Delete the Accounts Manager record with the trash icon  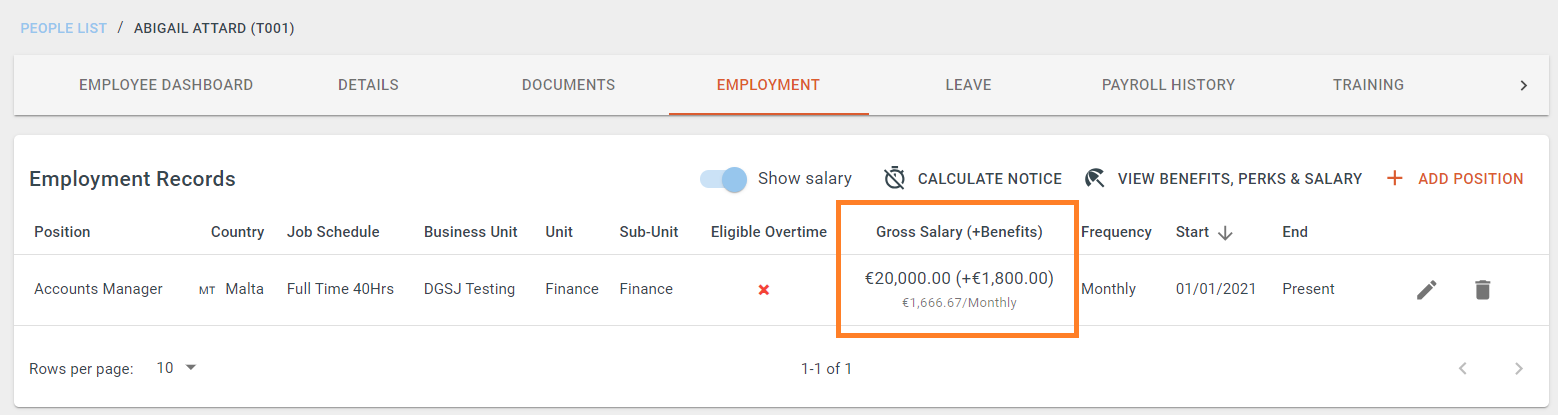1482,290
